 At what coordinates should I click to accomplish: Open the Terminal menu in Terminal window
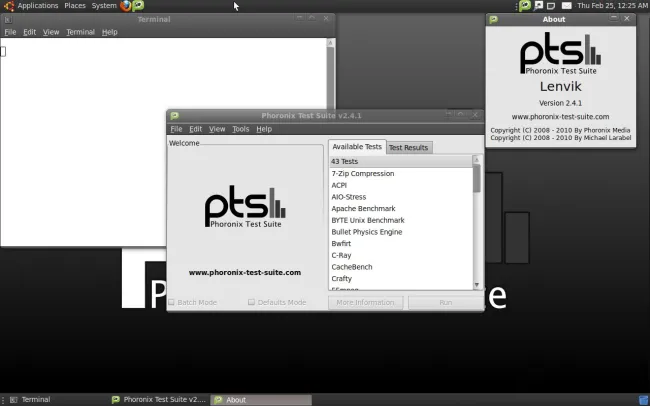coord(80,32)
